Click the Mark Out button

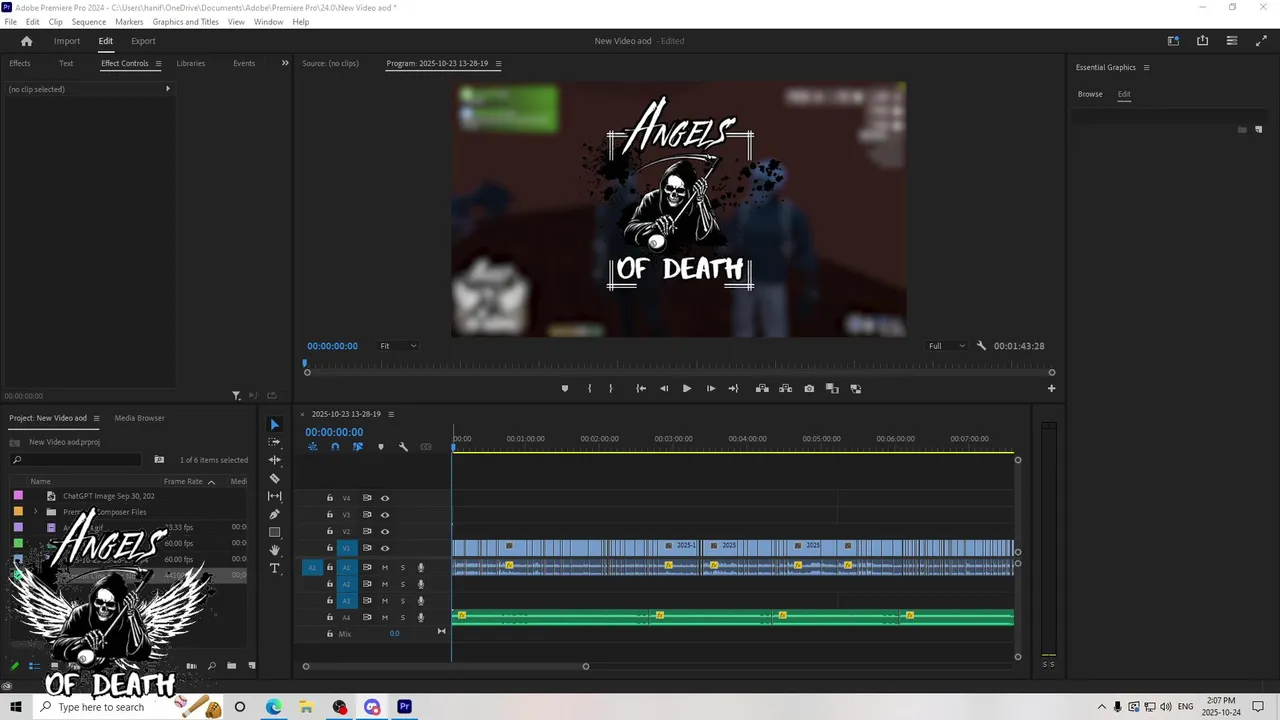[611, 388]
